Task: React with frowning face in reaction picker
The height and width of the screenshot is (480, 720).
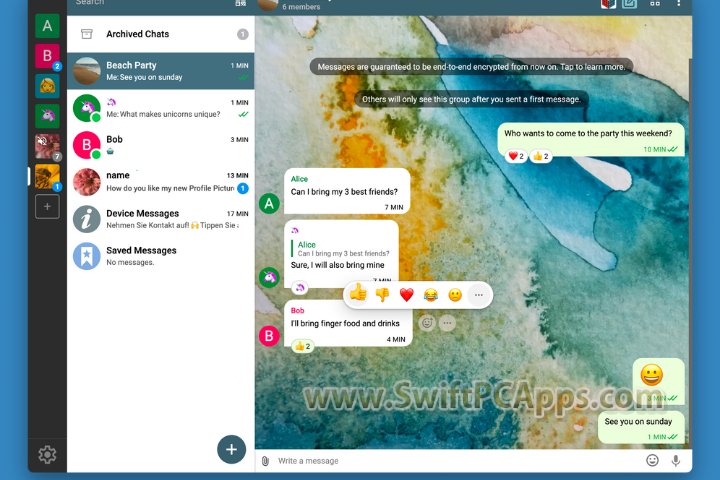Action: click(455, 294)
